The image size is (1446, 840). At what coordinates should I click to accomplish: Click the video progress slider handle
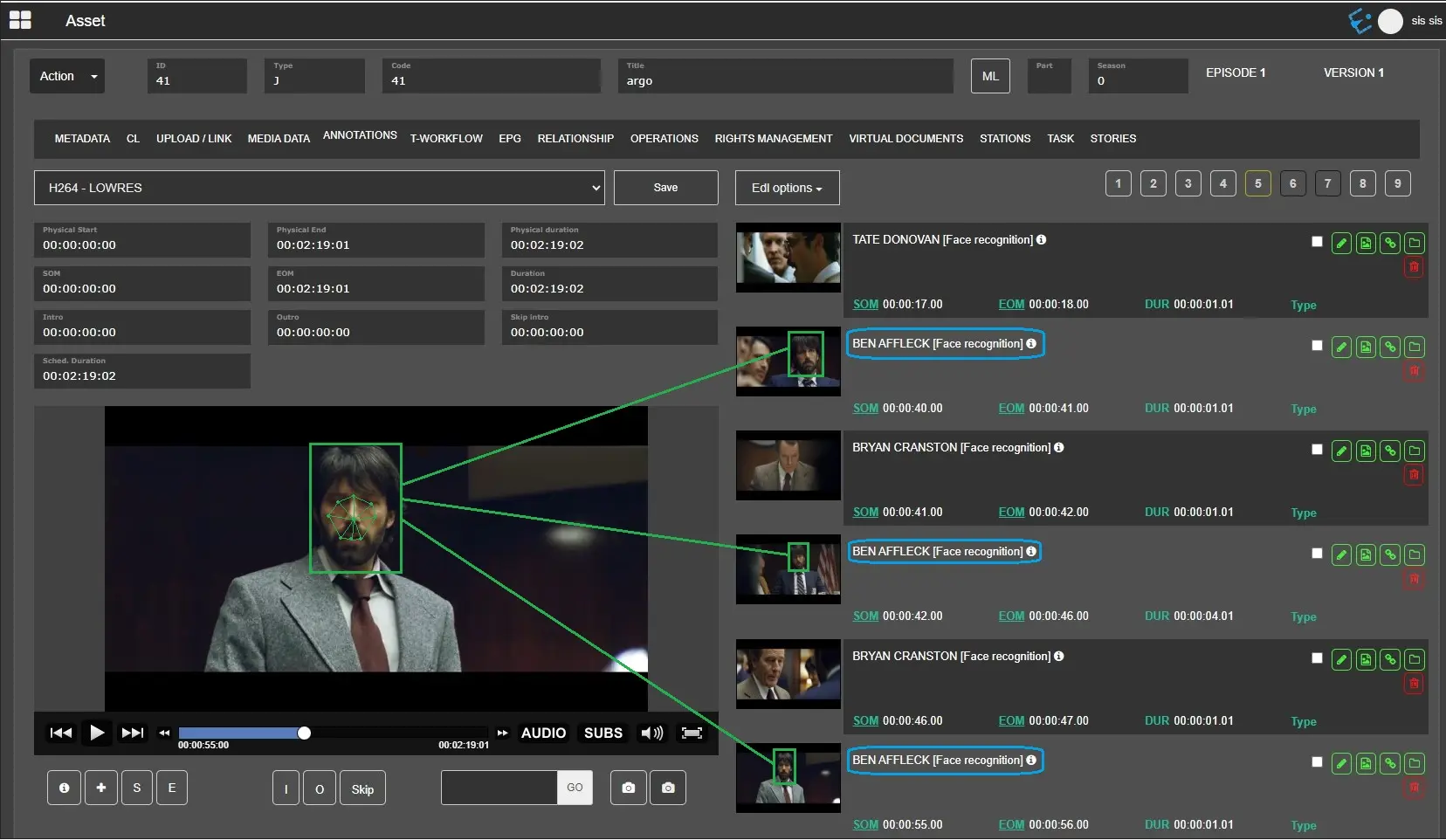pos(304,733)
